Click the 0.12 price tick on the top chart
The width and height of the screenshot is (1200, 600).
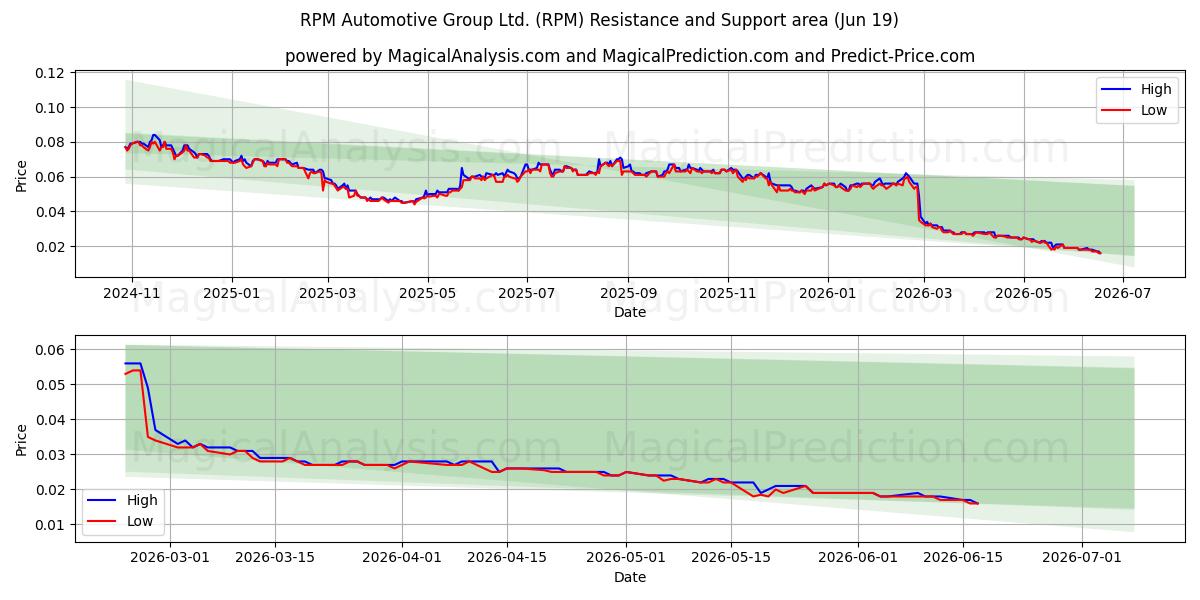(x=49, y=73)
